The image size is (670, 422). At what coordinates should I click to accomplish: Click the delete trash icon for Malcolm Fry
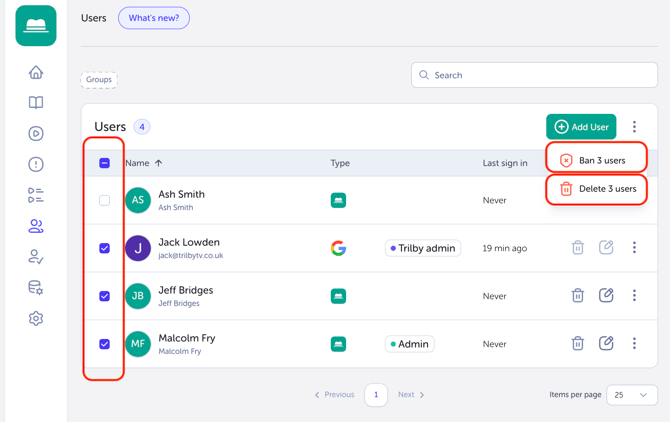[x=578, y=343]
